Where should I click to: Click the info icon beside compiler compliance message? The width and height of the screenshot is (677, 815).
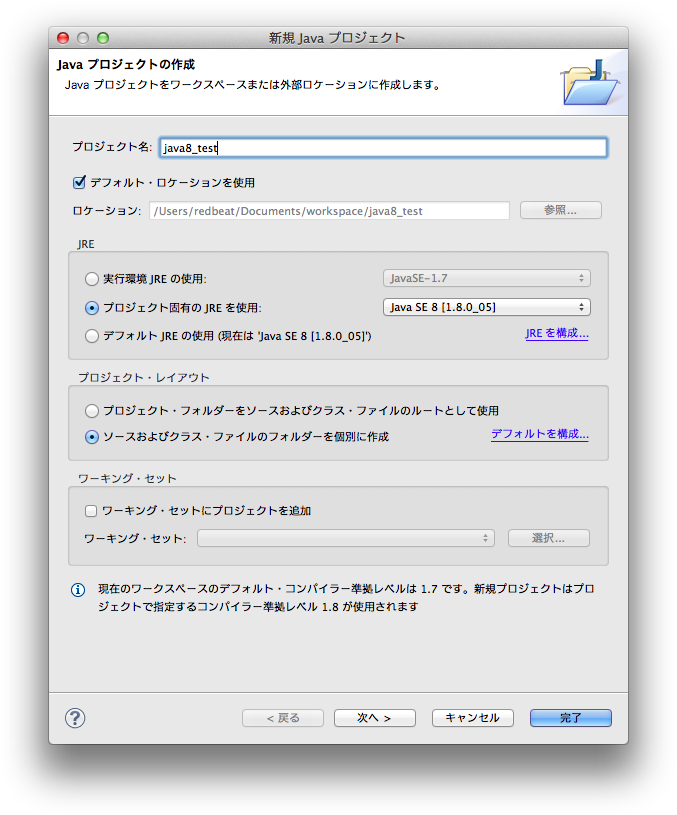pyautogui.click(x=78, y=589)
